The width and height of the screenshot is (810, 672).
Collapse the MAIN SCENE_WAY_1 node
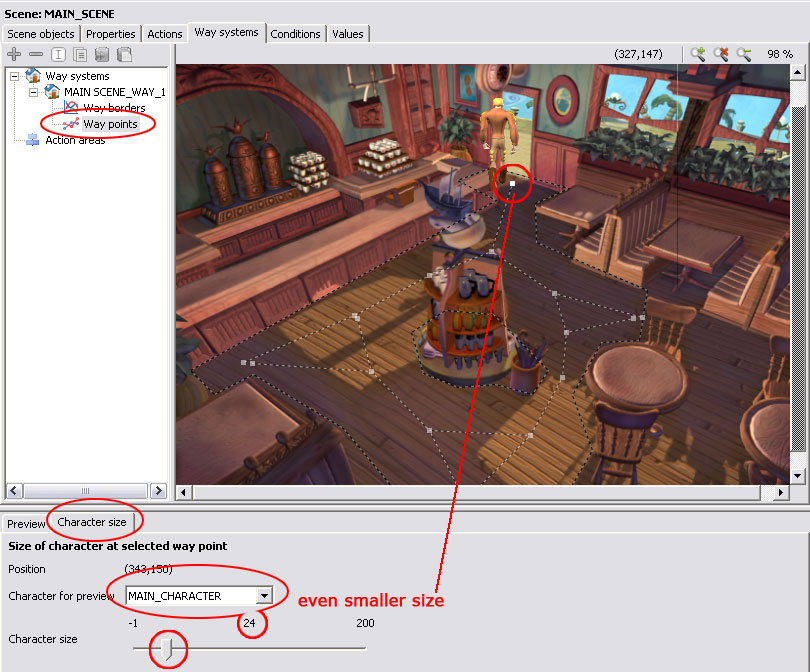[34, 92]
